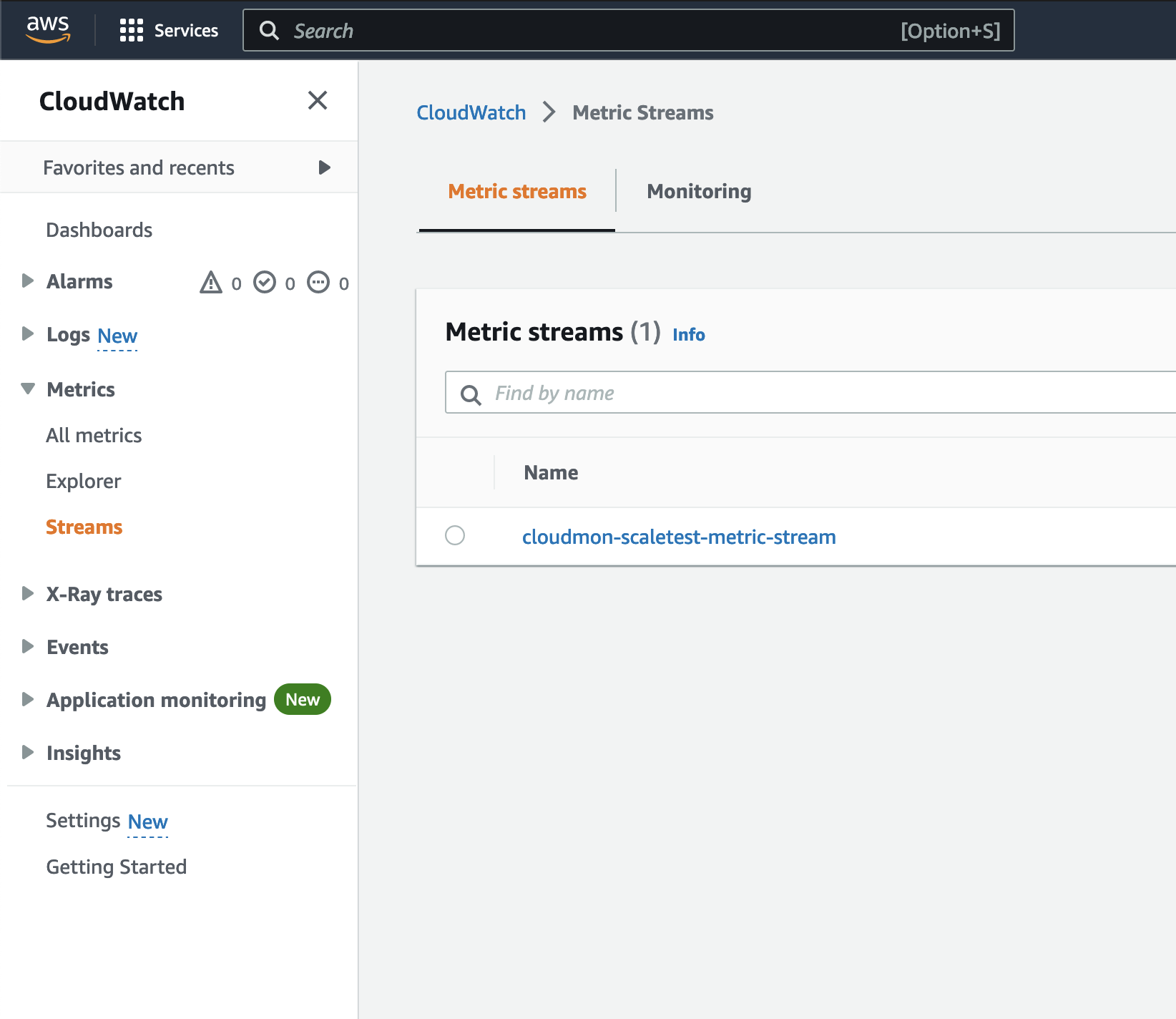Open the cloudmon-scaletest-metric-stream link
1176x1019 pixels.
(x=679, y=537)
